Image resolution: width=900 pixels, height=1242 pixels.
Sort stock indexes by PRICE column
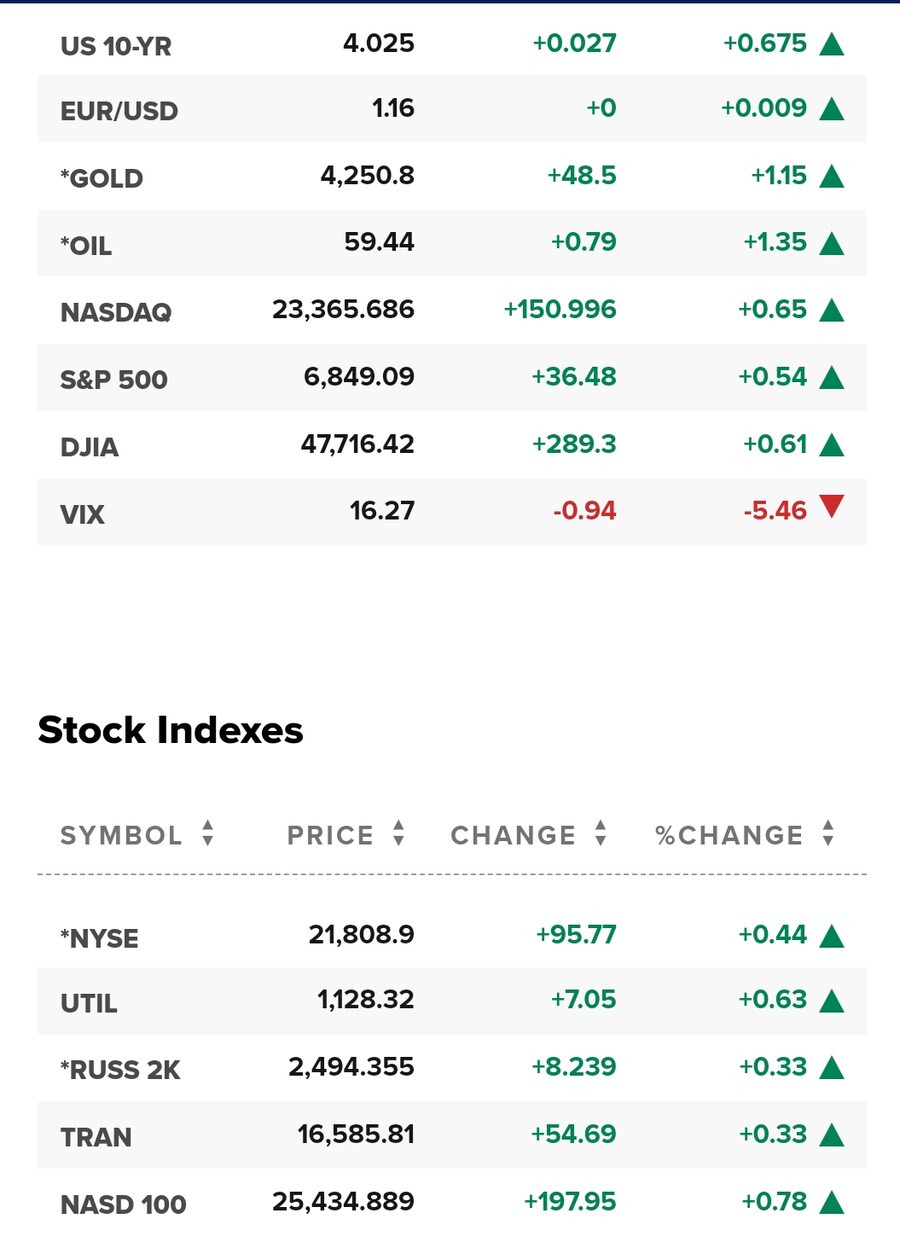click(345, 835)
